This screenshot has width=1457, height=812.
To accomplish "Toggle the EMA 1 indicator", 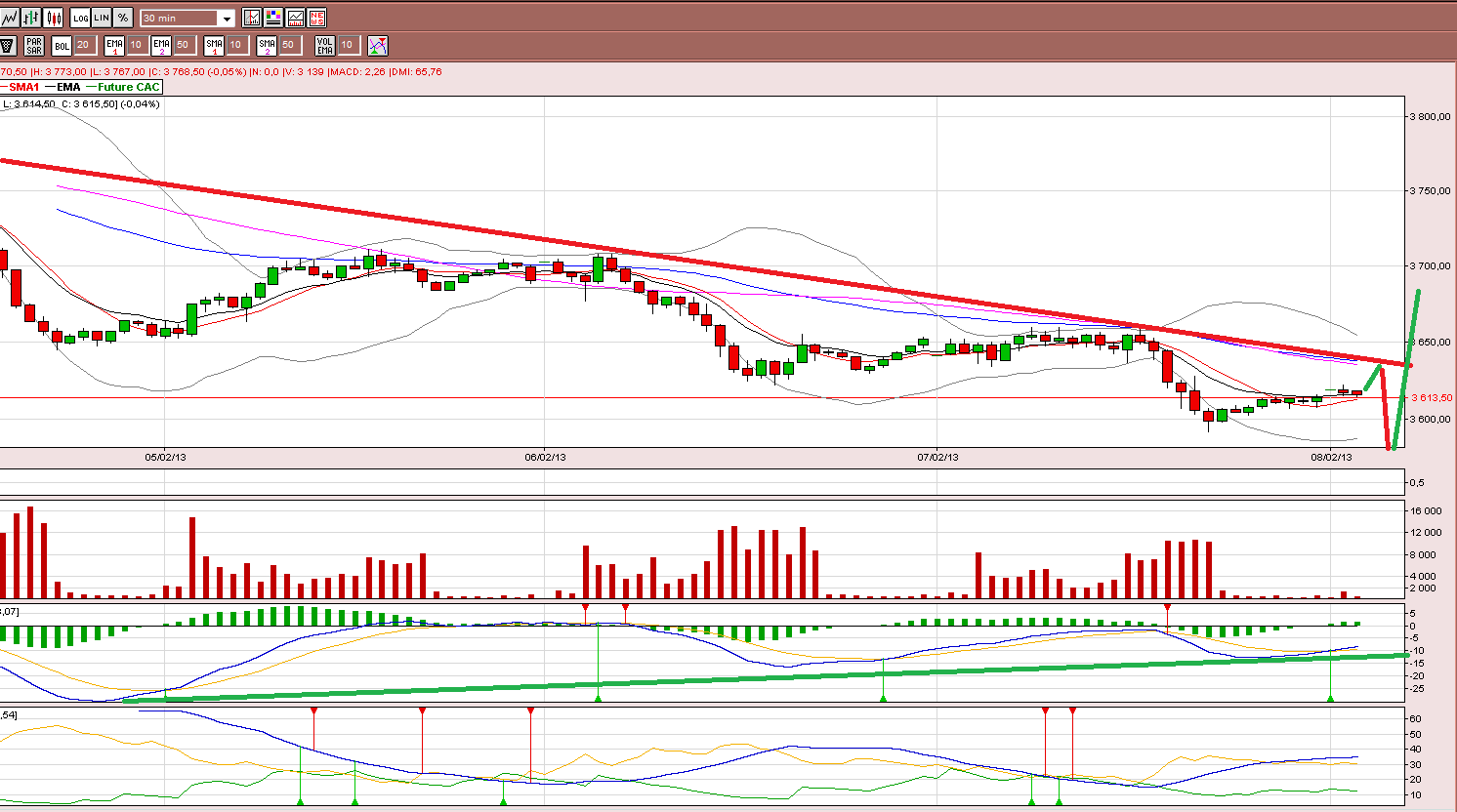I will (x=114, y=45).
